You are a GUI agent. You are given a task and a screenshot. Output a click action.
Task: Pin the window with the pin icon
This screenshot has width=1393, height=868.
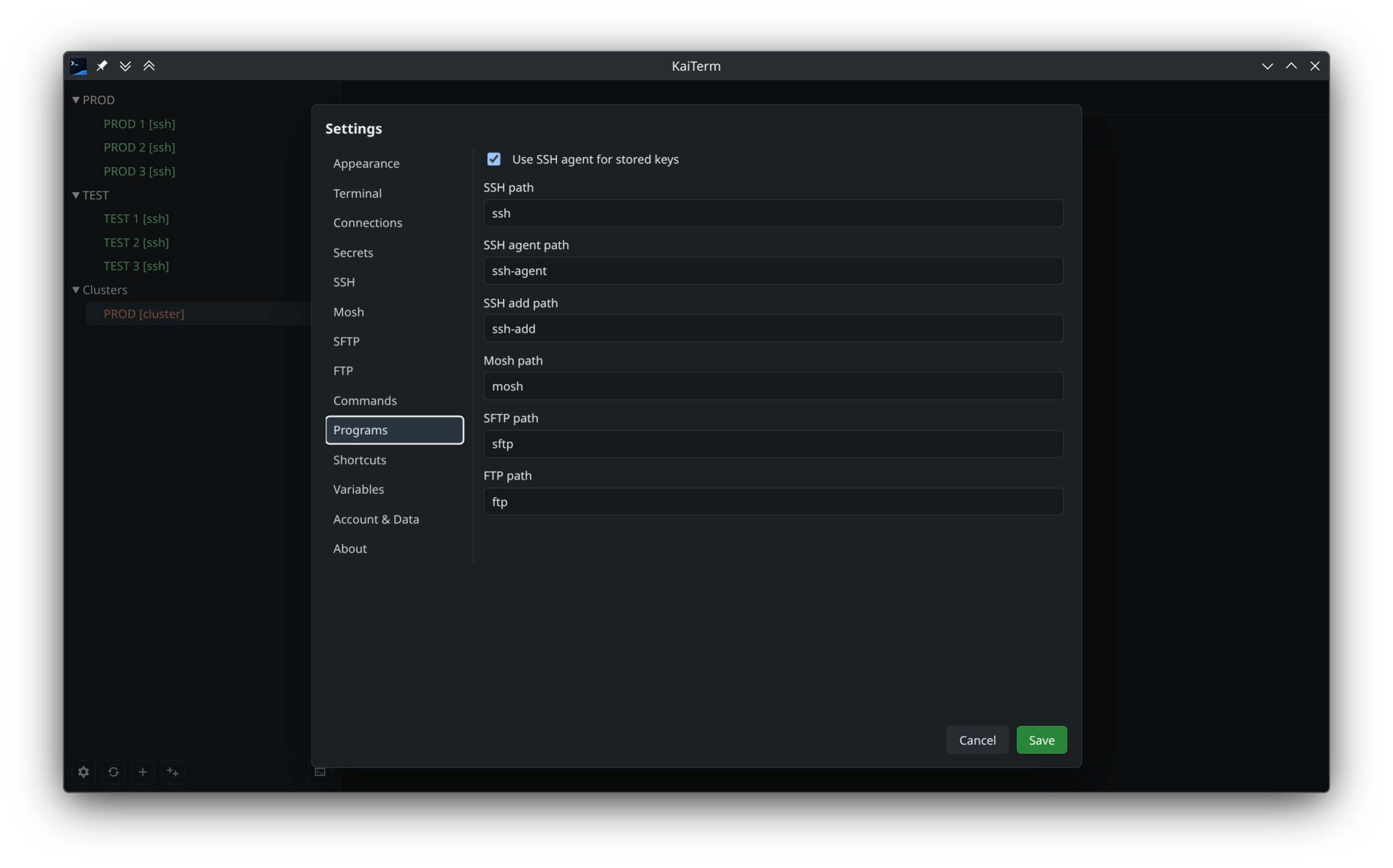(x=102, y=66)
